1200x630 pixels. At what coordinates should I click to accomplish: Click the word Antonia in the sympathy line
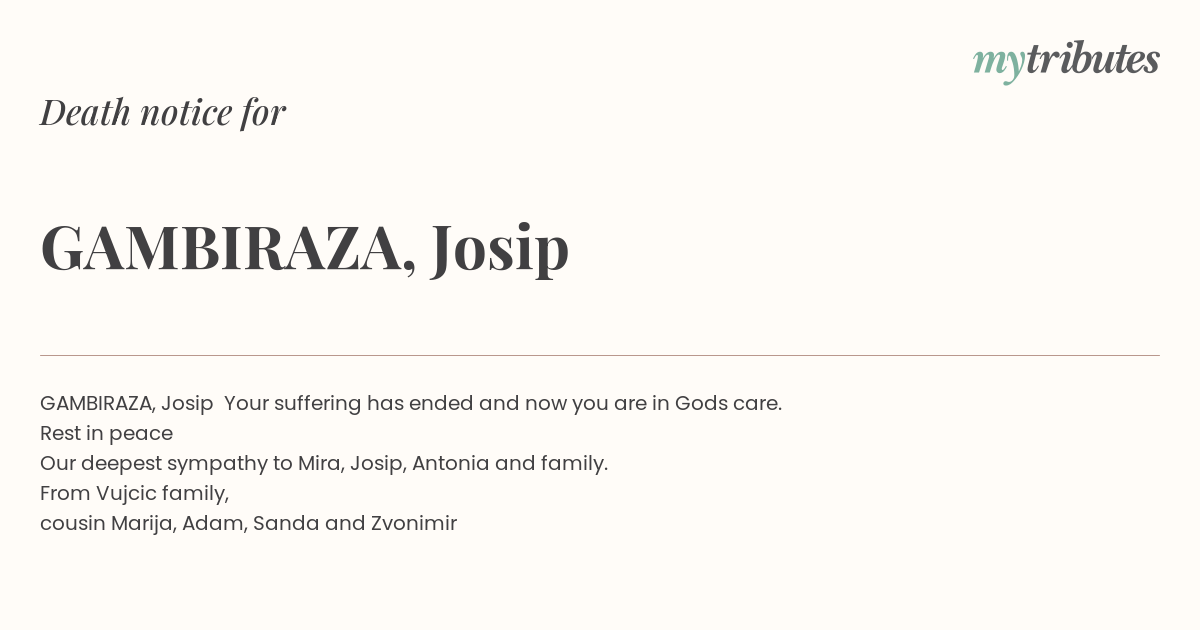click(451, 463)
